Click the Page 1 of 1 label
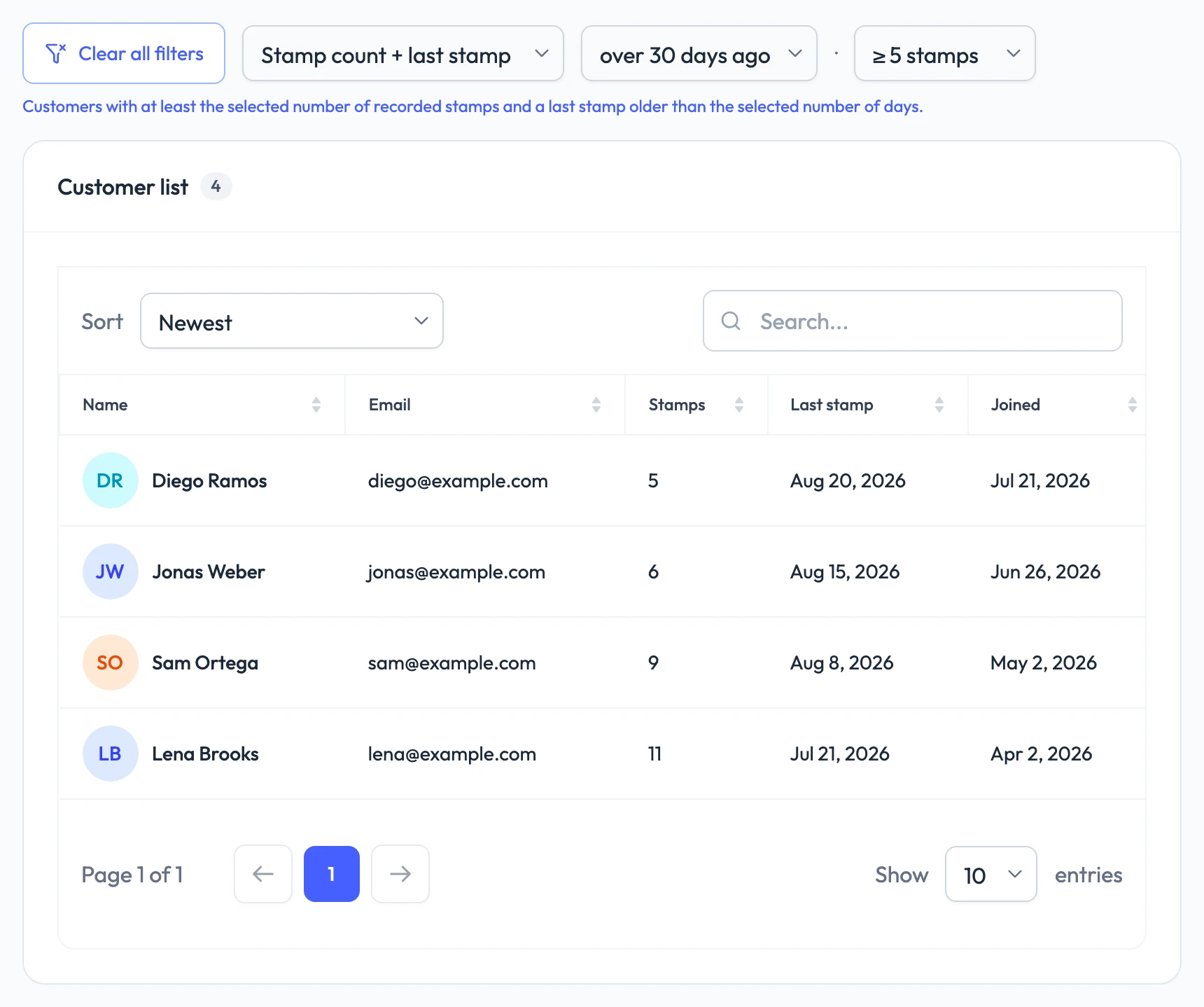Screen dimensions: 1204x1007 click(132, 875)
